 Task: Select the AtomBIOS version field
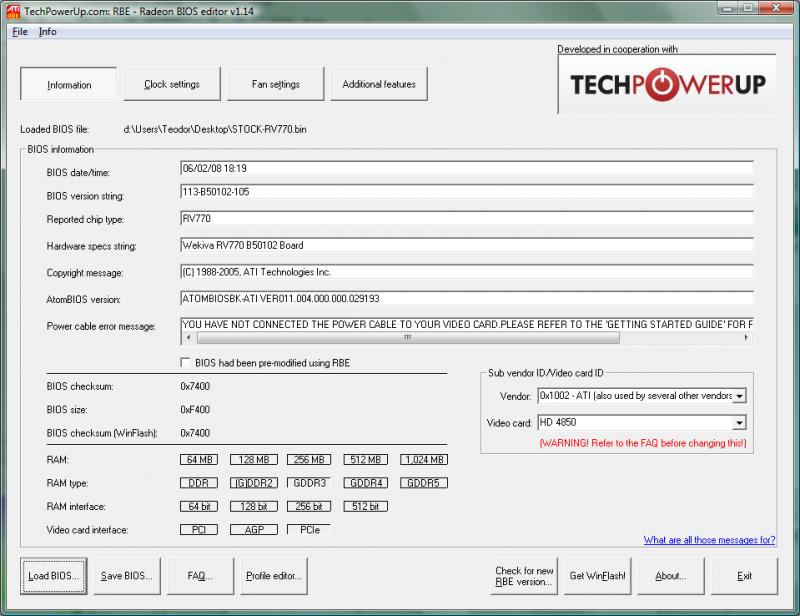tap(467, 299)
